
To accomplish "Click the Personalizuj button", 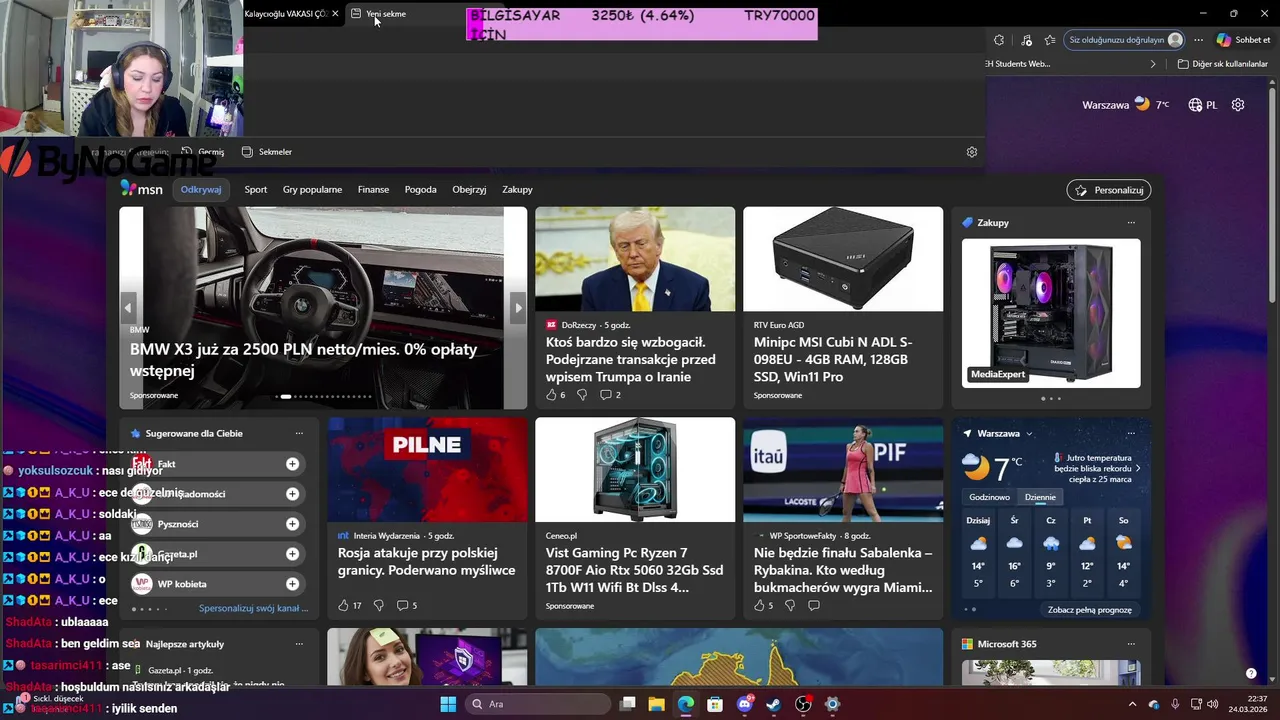I will click(x=1109, y=190).
